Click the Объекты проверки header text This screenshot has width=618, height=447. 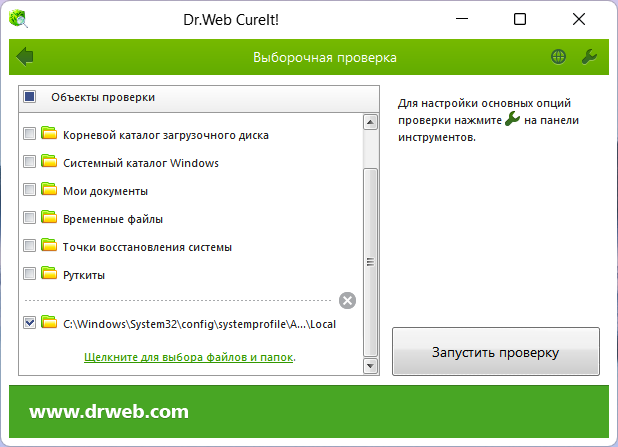103,97
